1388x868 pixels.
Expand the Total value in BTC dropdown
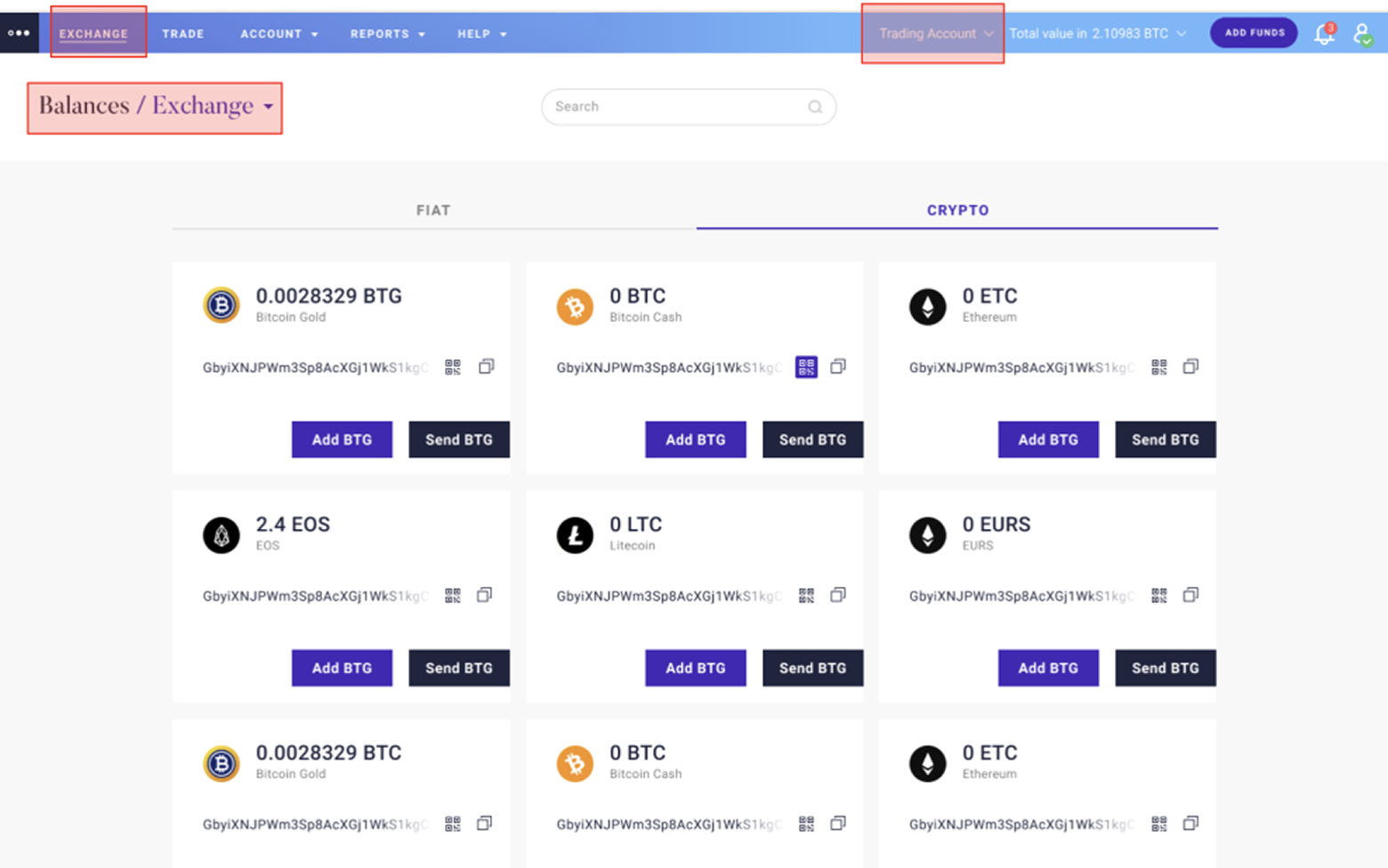(1181, 33)
